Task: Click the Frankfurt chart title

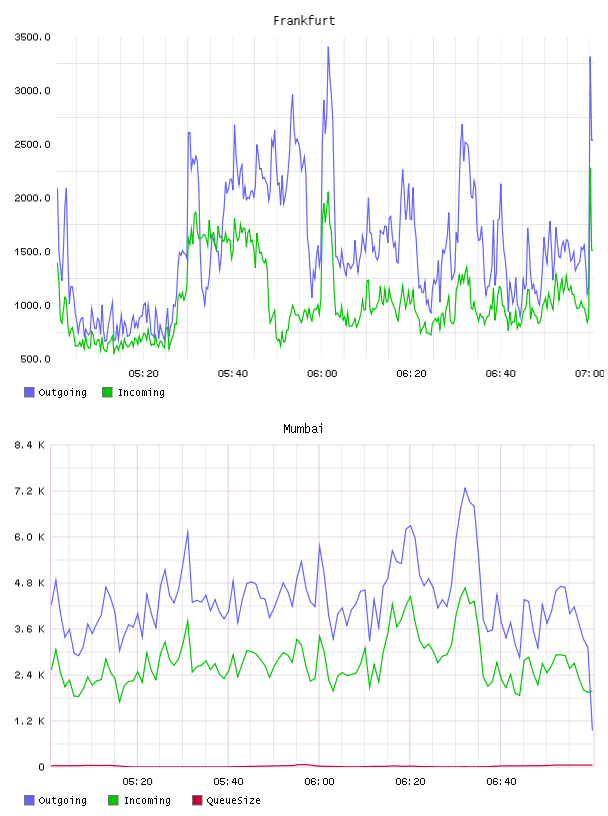Action: point(304,21)
